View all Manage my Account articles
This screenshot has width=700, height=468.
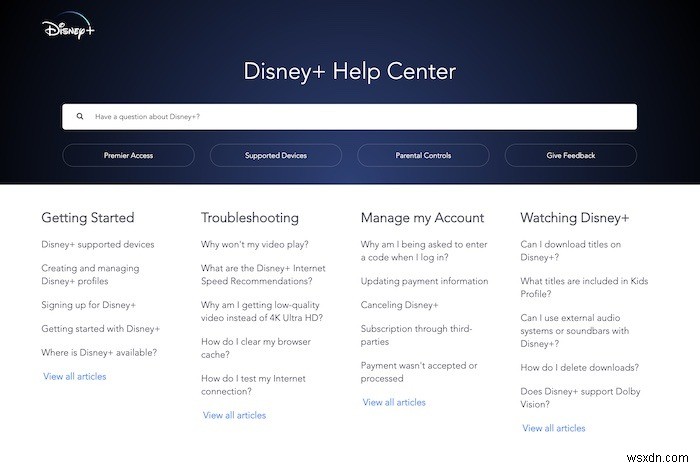(x=394, y=402)
